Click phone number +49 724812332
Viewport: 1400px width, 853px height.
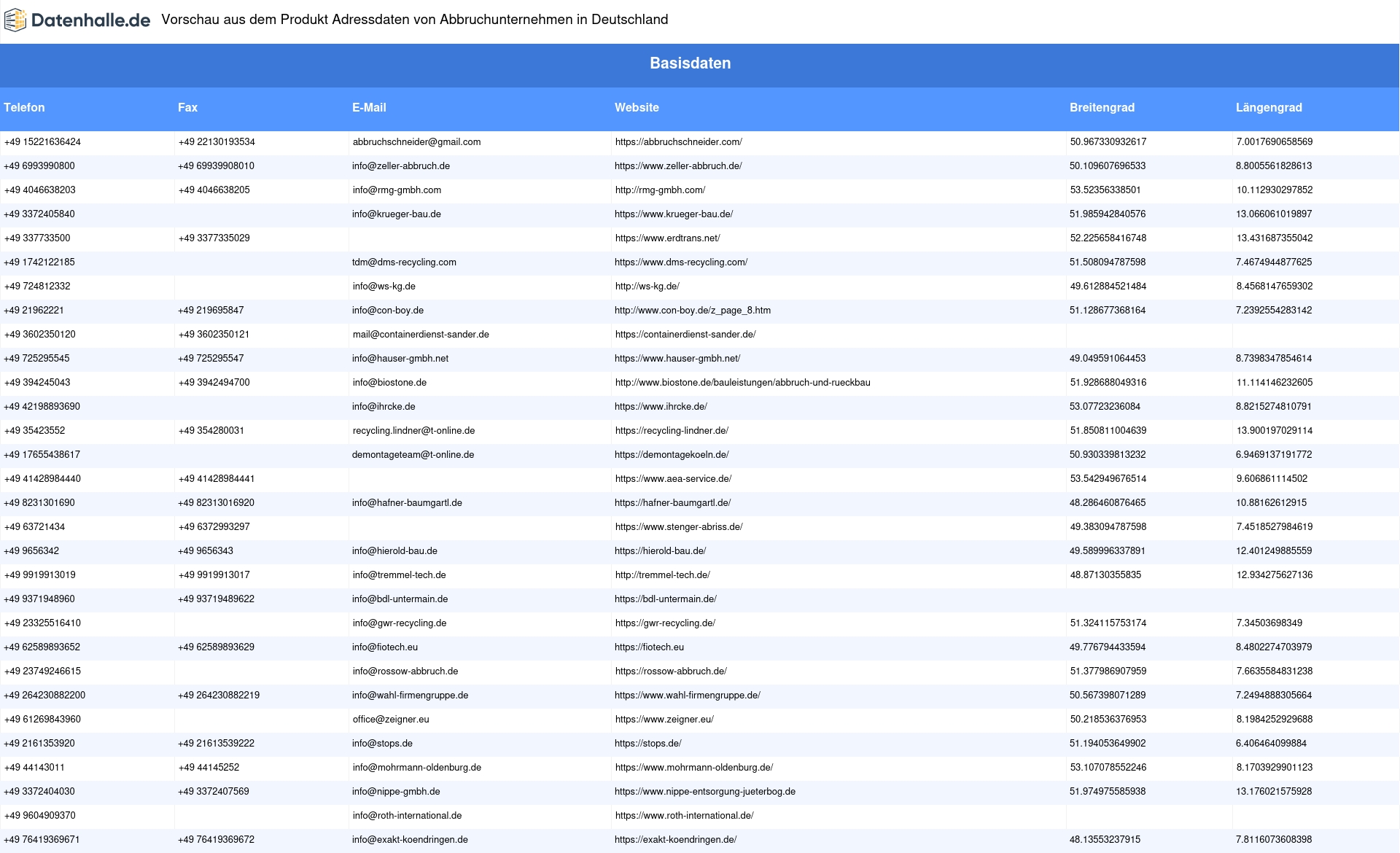coord(37,287)
